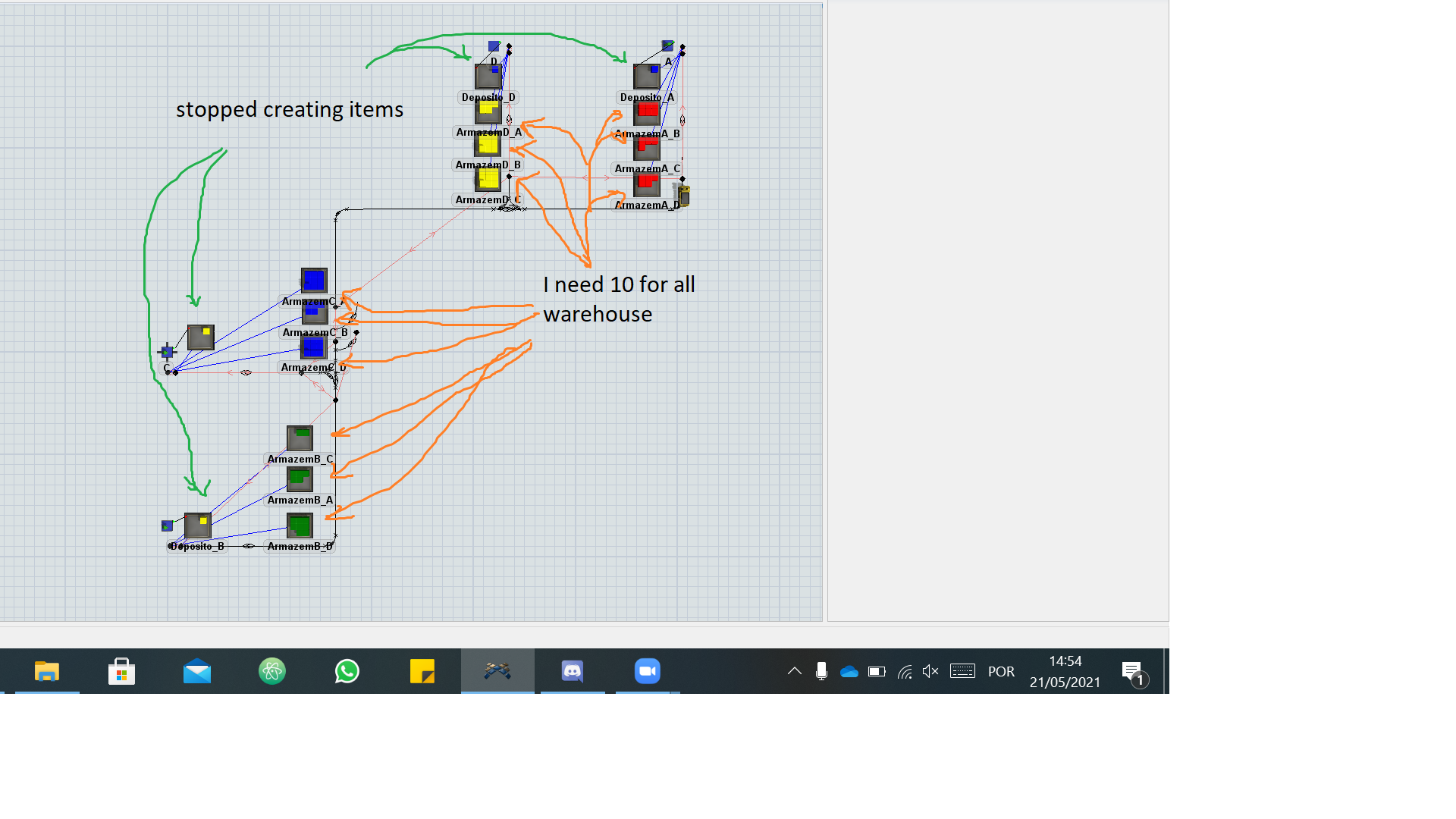Open Zoom from the taskbar
Image resolution: width=1456 pixels, height=819 pixels.
(x=647, y=671)
